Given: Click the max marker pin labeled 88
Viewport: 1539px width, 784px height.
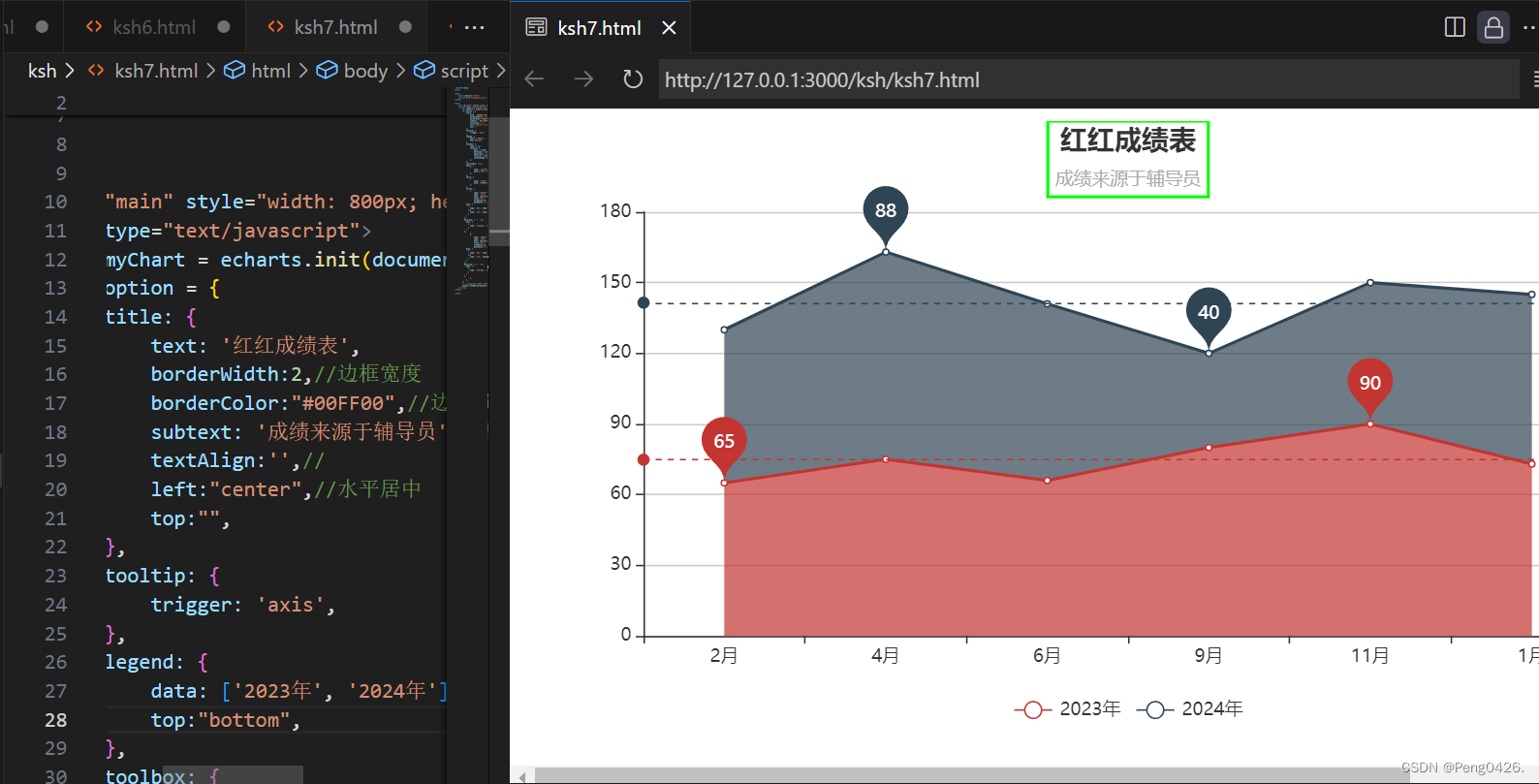Looking at the screenshot, I should tap(886, 213).
